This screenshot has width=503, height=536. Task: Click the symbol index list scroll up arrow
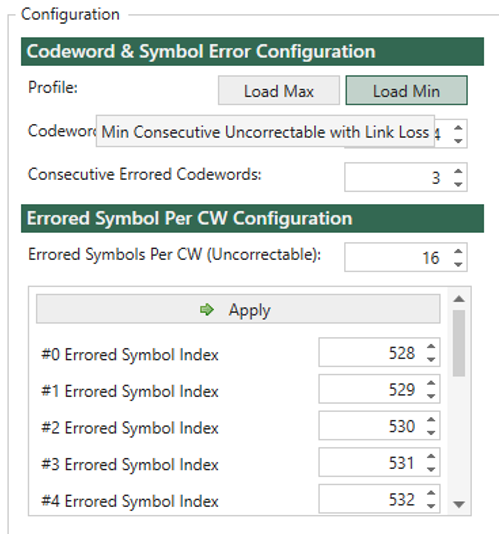click(x=459, y=299)
